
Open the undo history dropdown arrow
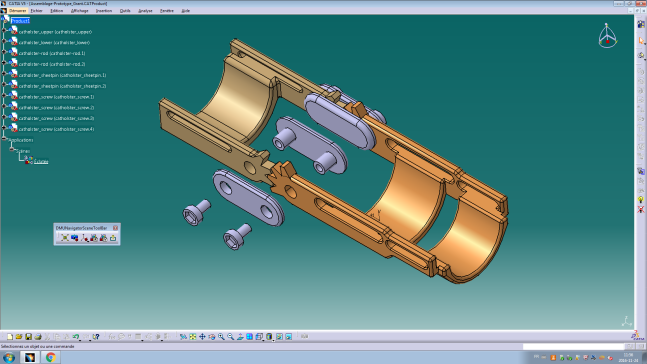click(80, 339)
